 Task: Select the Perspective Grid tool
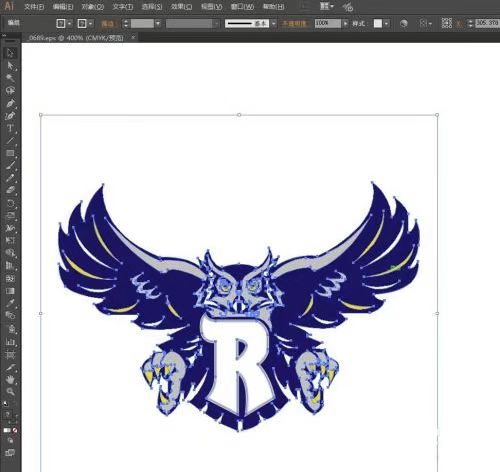coord(10,266)
